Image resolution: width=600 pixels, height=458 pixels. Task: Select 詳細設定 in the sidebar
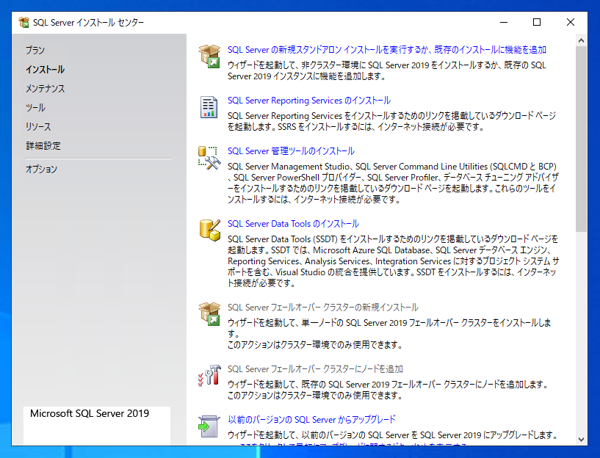(x=43, y=146)
